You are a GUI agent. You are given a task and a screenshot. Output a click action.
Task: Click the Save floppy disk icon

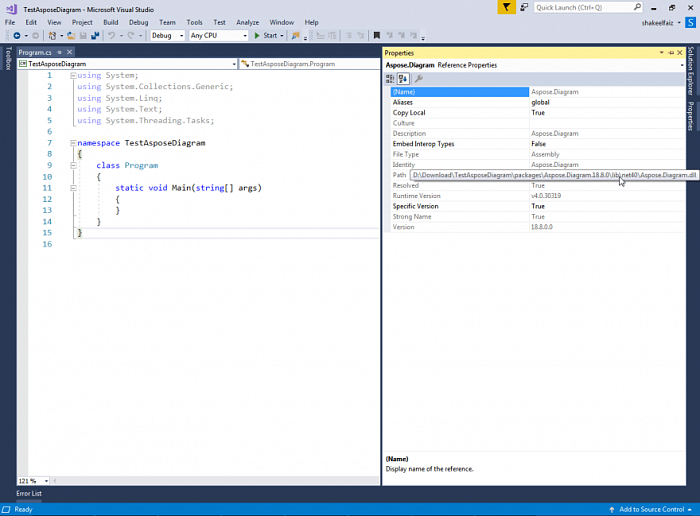coord(83,35)
